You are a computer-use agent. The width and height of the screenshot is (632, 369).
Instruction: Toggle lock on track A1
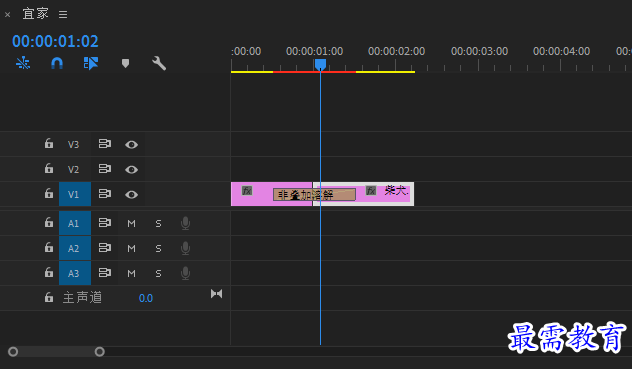49,223
